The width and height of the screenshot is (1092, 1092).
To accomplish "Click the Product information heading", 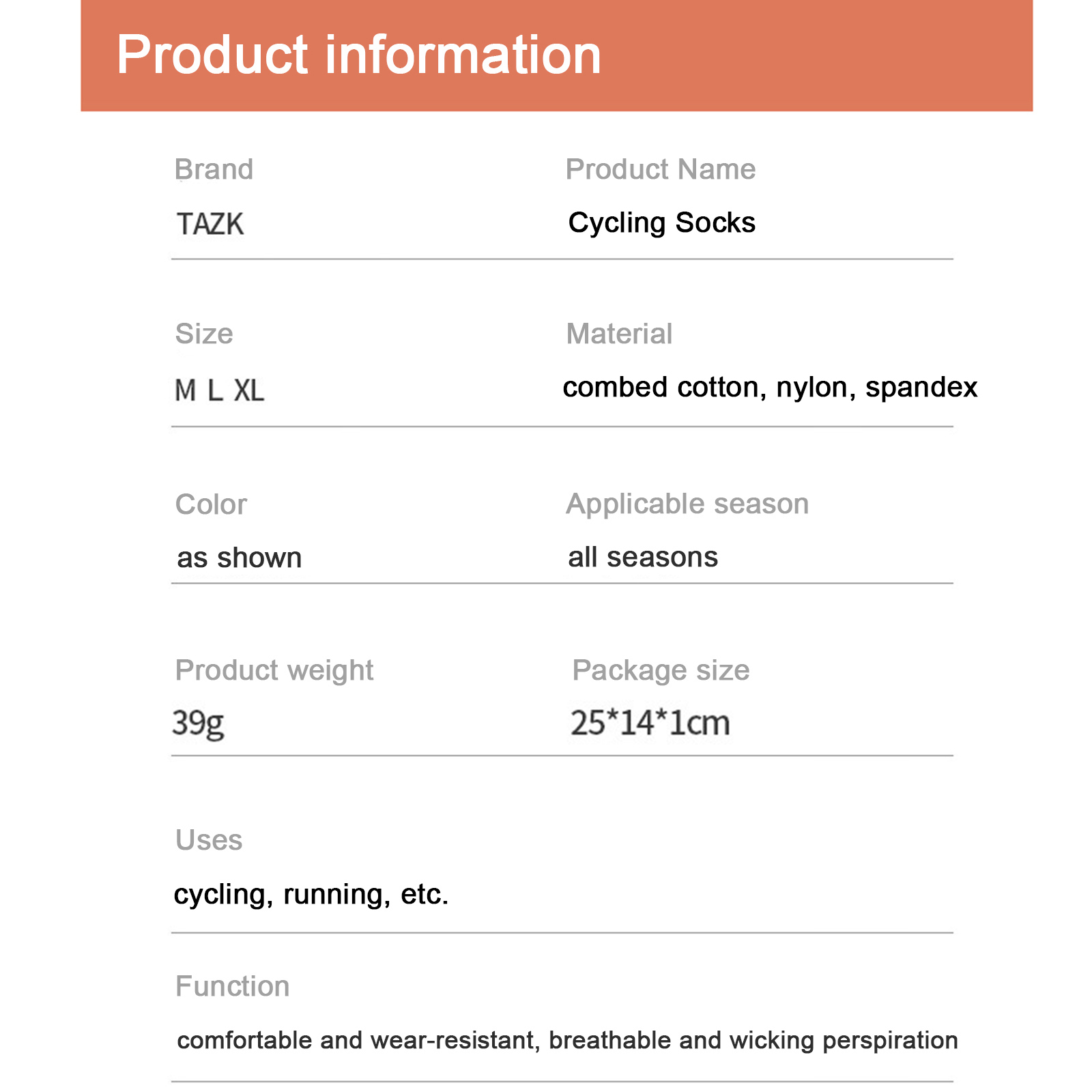I will [x=359, y=55].
